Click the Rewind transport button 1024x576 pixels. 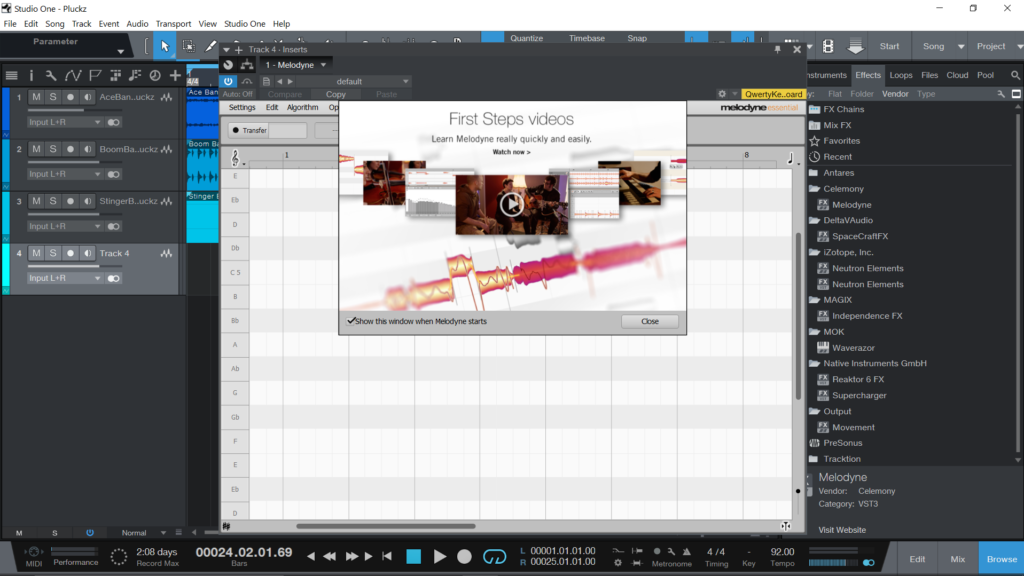pos(330,556)
